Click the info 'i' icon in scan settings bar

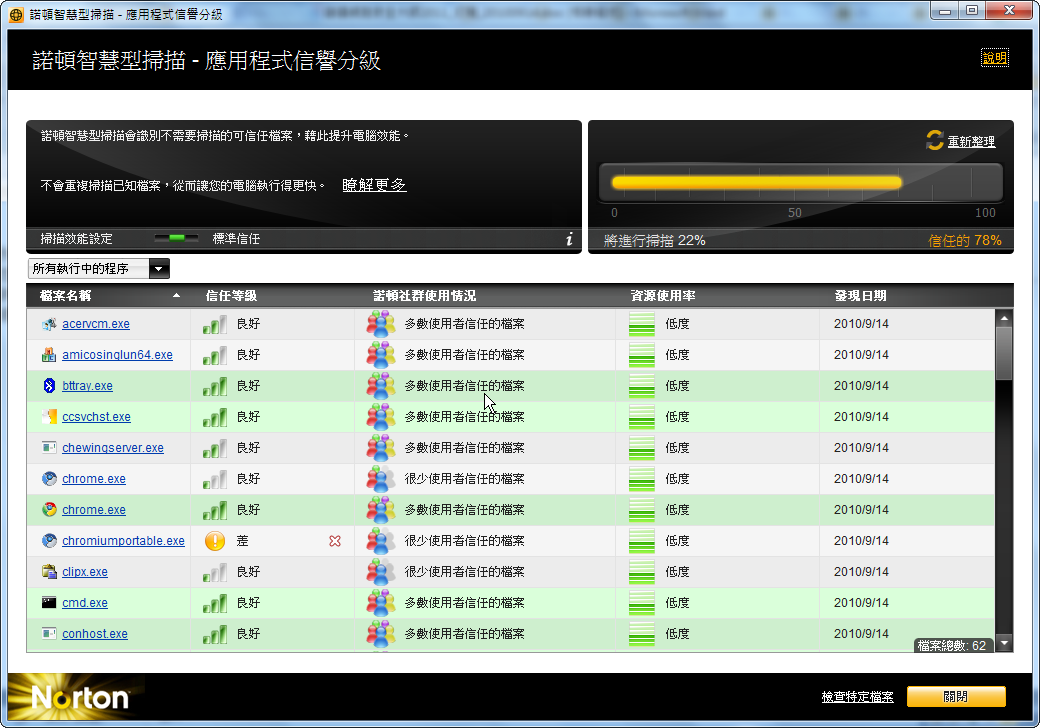tap(569, 239)
